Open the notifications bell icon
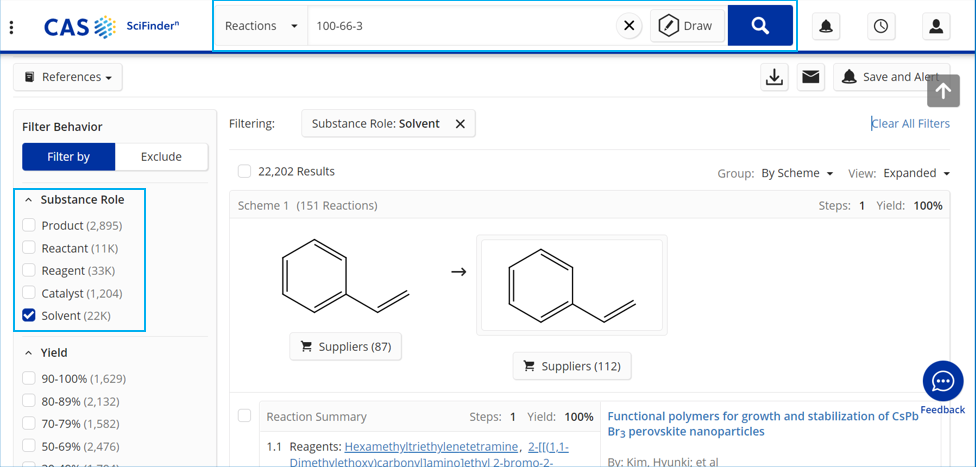 [826, 27]
